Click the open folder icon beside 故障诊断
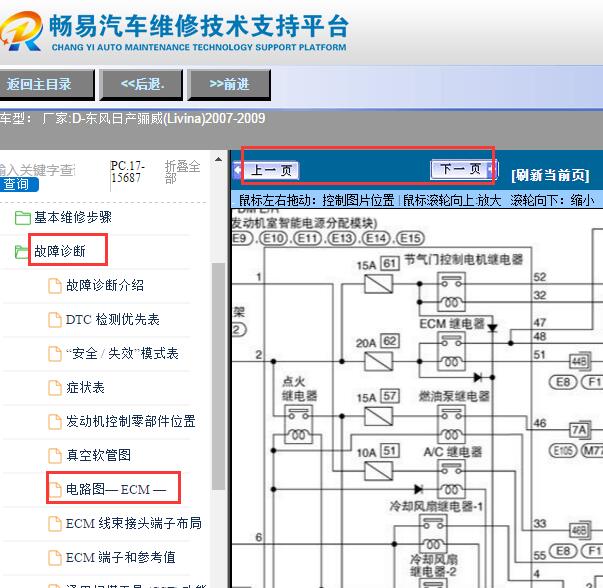This screenshot has width=603, height=588. [22, 252]
